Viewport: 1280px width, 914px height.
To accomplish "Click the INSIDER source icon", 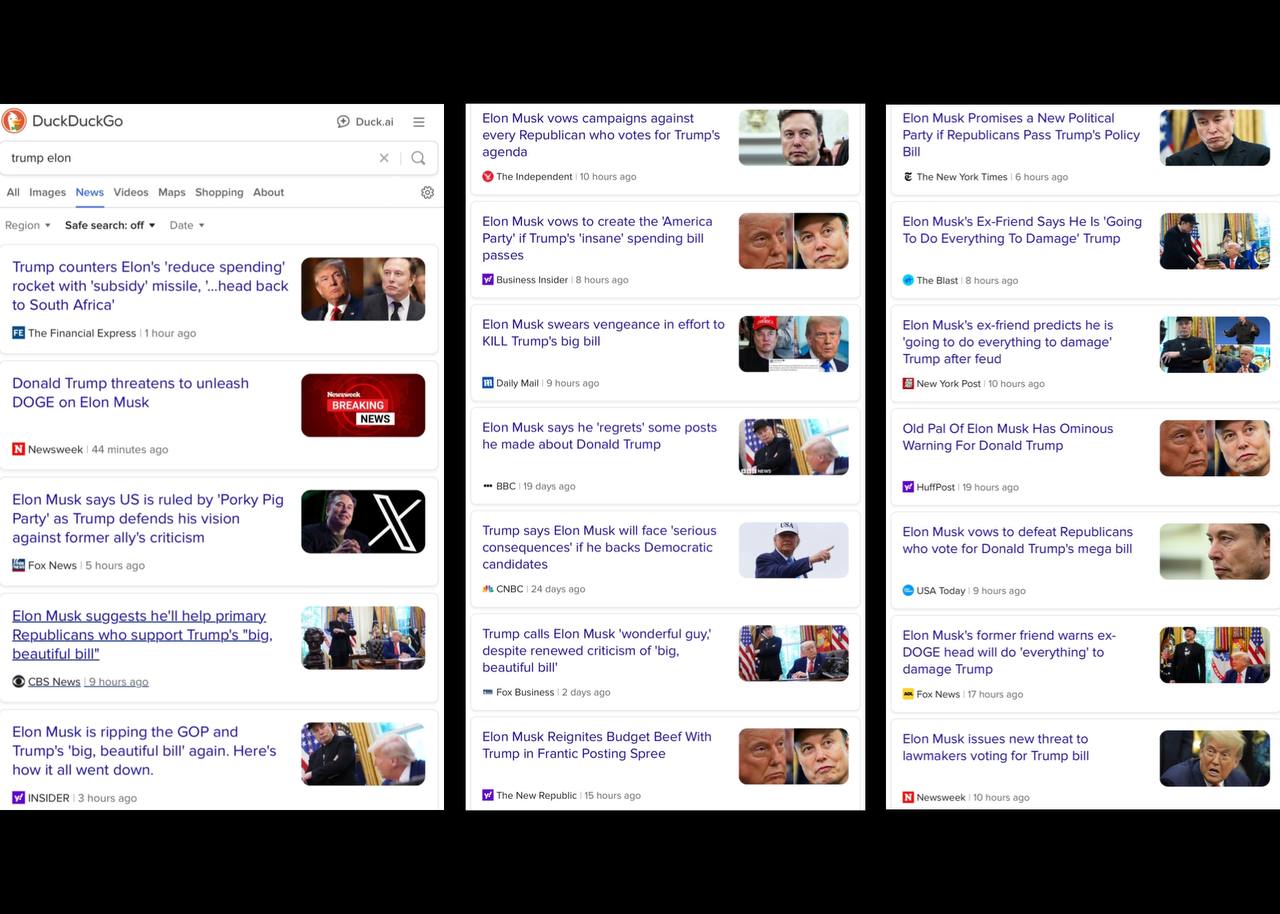I will 18,798.
